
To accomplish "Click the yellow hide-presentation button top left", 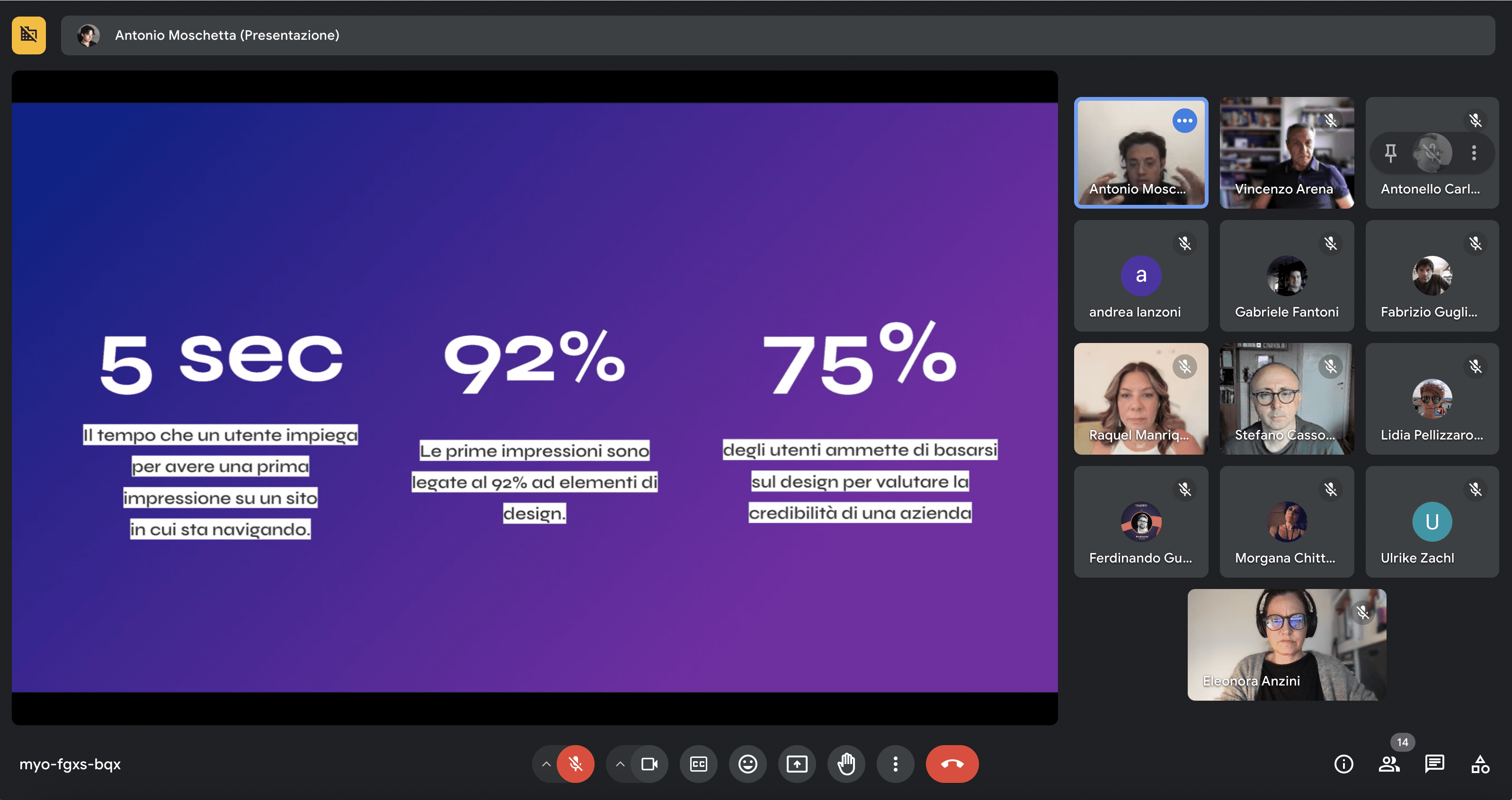I will click(x=29, y=35).
